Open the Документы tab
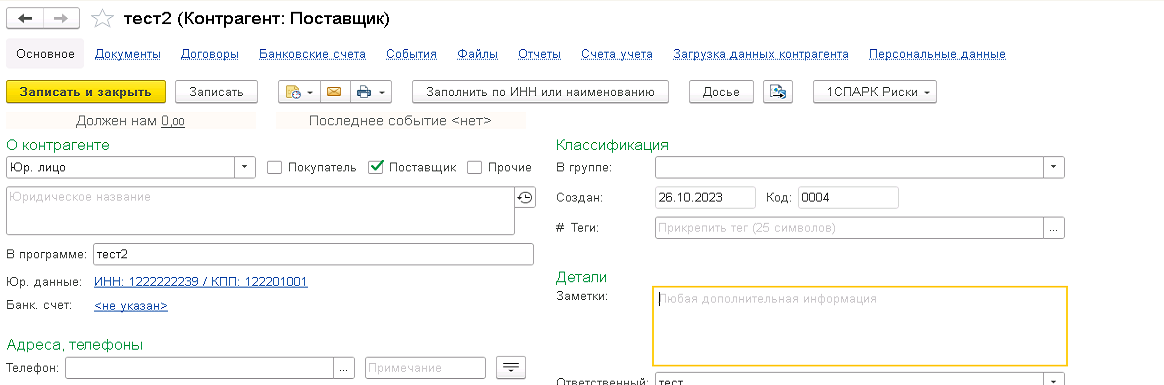 coord(128,54)
